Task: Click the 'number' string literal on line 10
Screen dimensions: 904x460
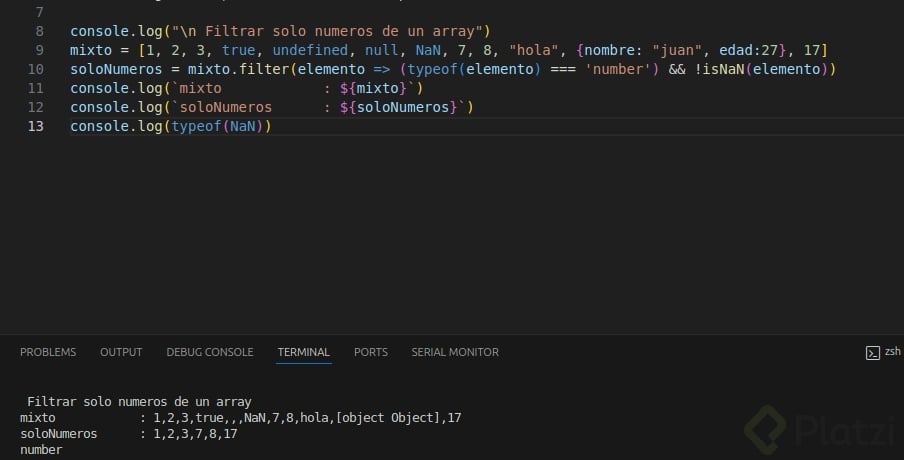Action: coord(617,69)
